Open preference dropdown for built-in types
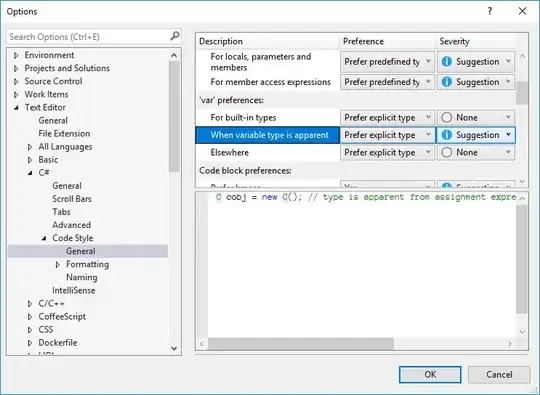This screenshot has height=395, width=540. click(387, 117)
